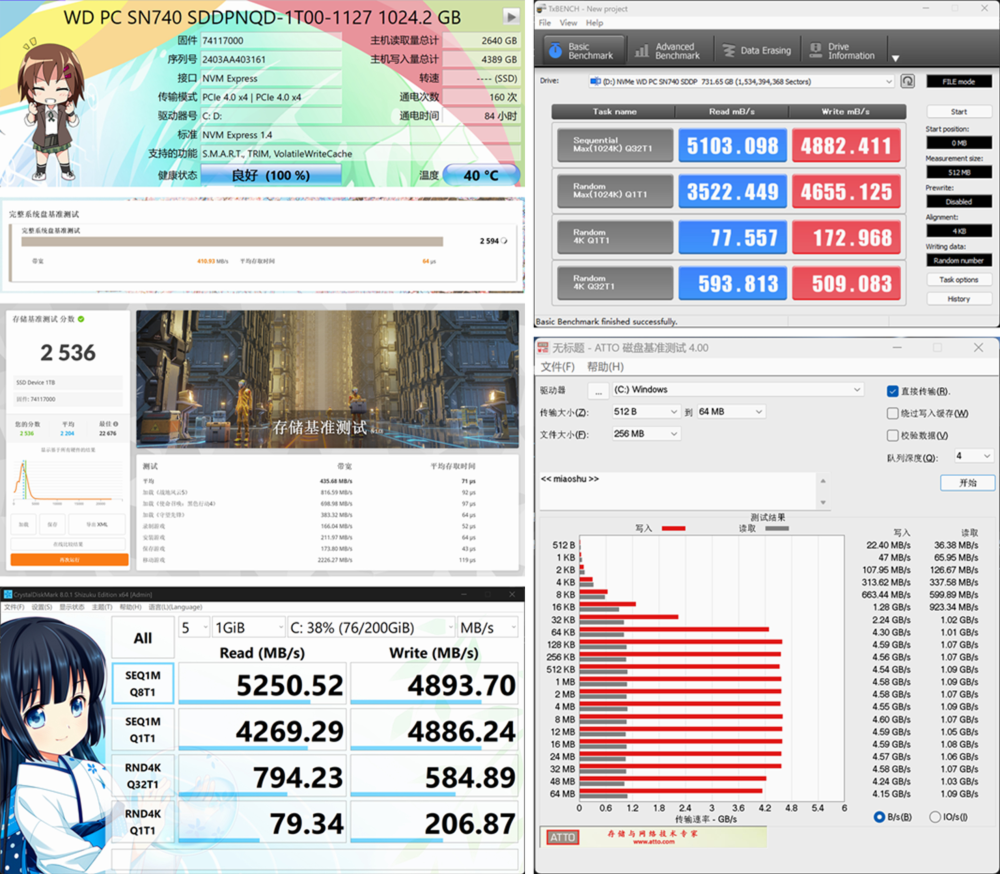Click the ATTO description scroll up arrow
Screen dimensions: 1000x874
pyautogui.click(x=823, y=480)
